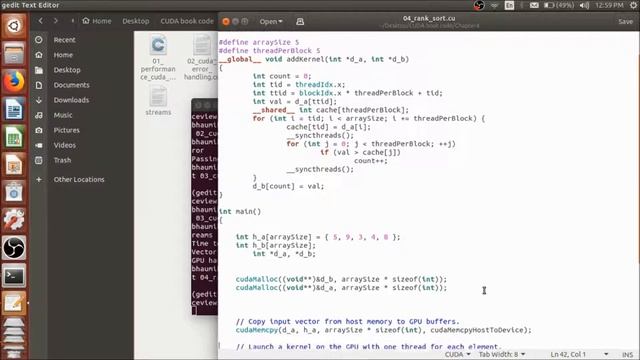The width and height of the screenshot is (640, 360).
Task: Open LibreOffice Writer from dock
Action: [13, 109]
